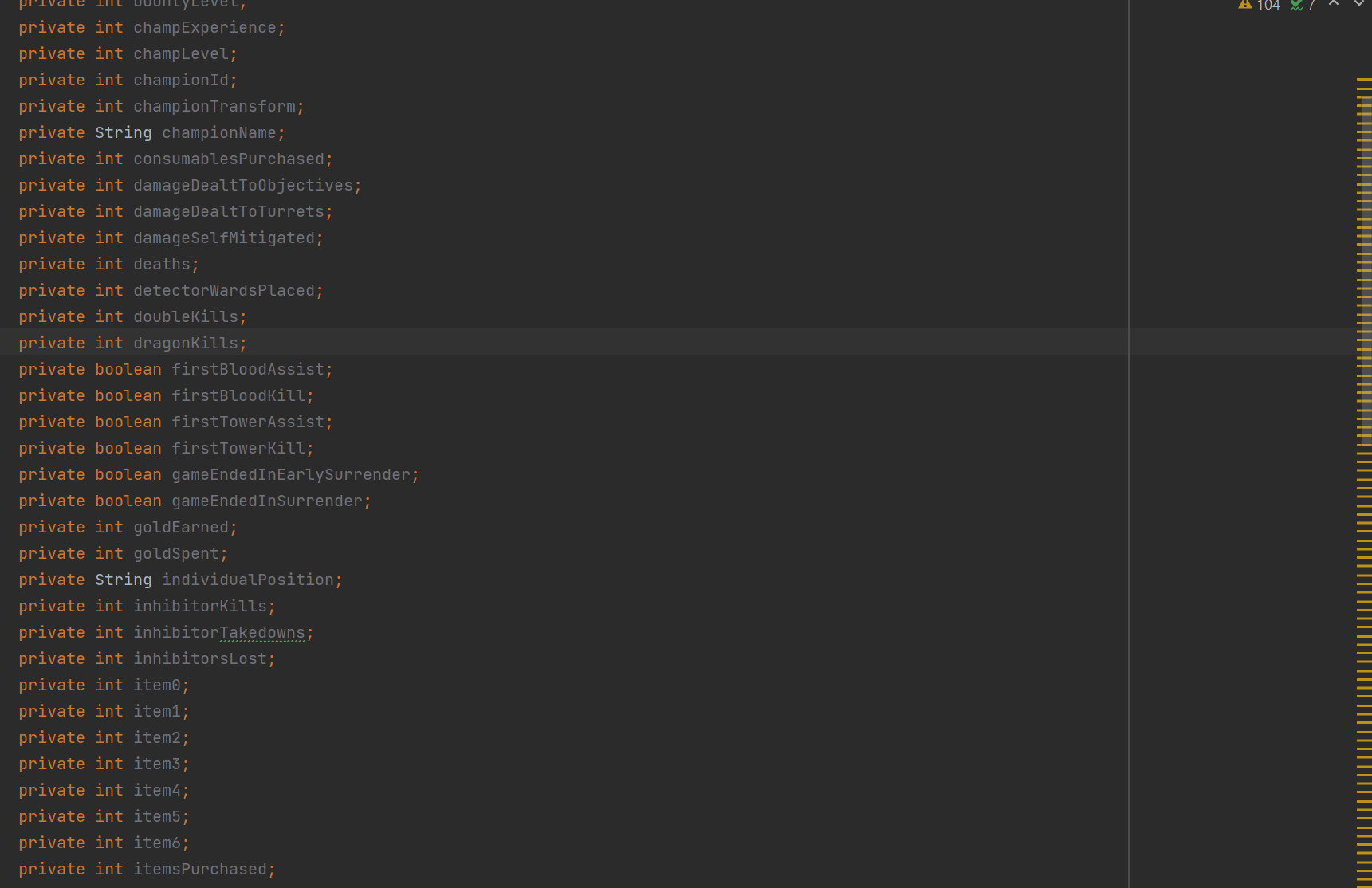
Task: Click the item1 field name
Action: click(157, 712)
